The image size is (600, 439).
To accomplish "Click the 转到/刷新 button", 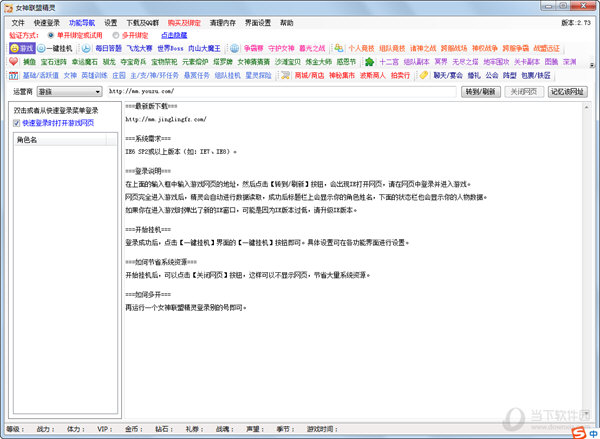I will click(x=481, y=92).
